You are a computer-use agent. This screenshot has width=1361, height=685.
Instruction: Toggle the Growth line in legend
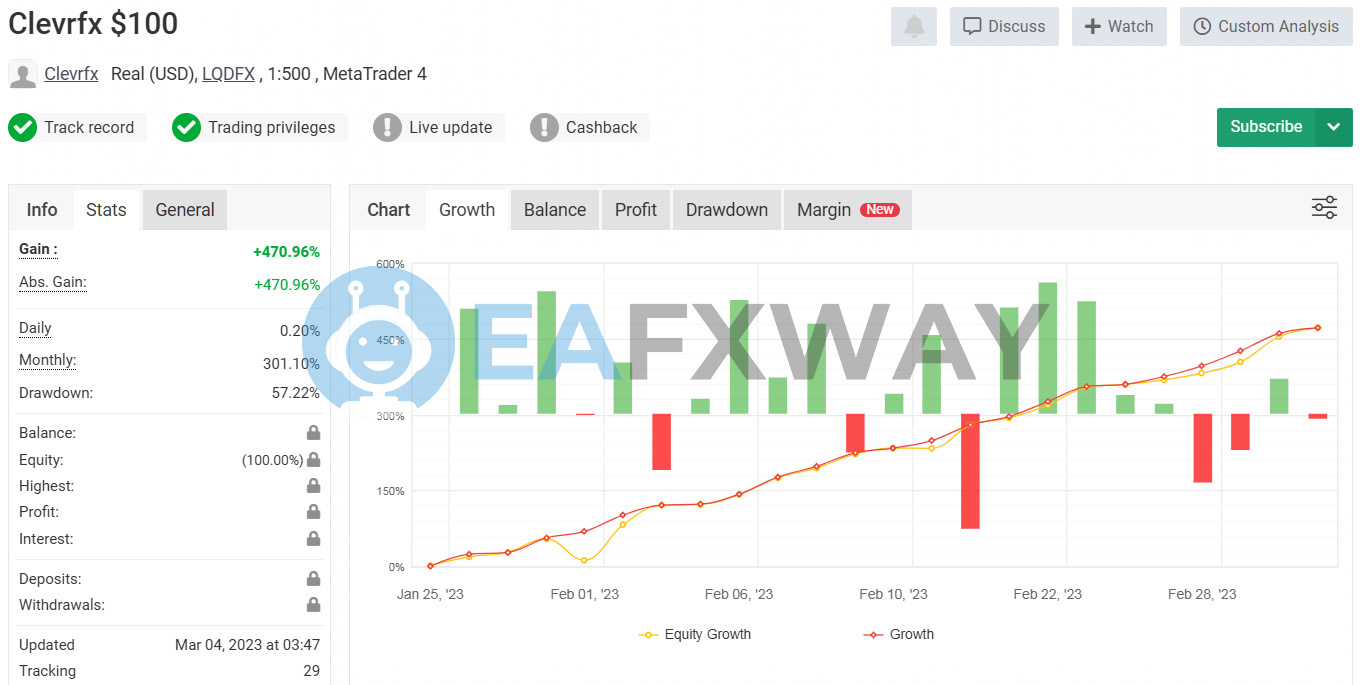coord(897,634)
